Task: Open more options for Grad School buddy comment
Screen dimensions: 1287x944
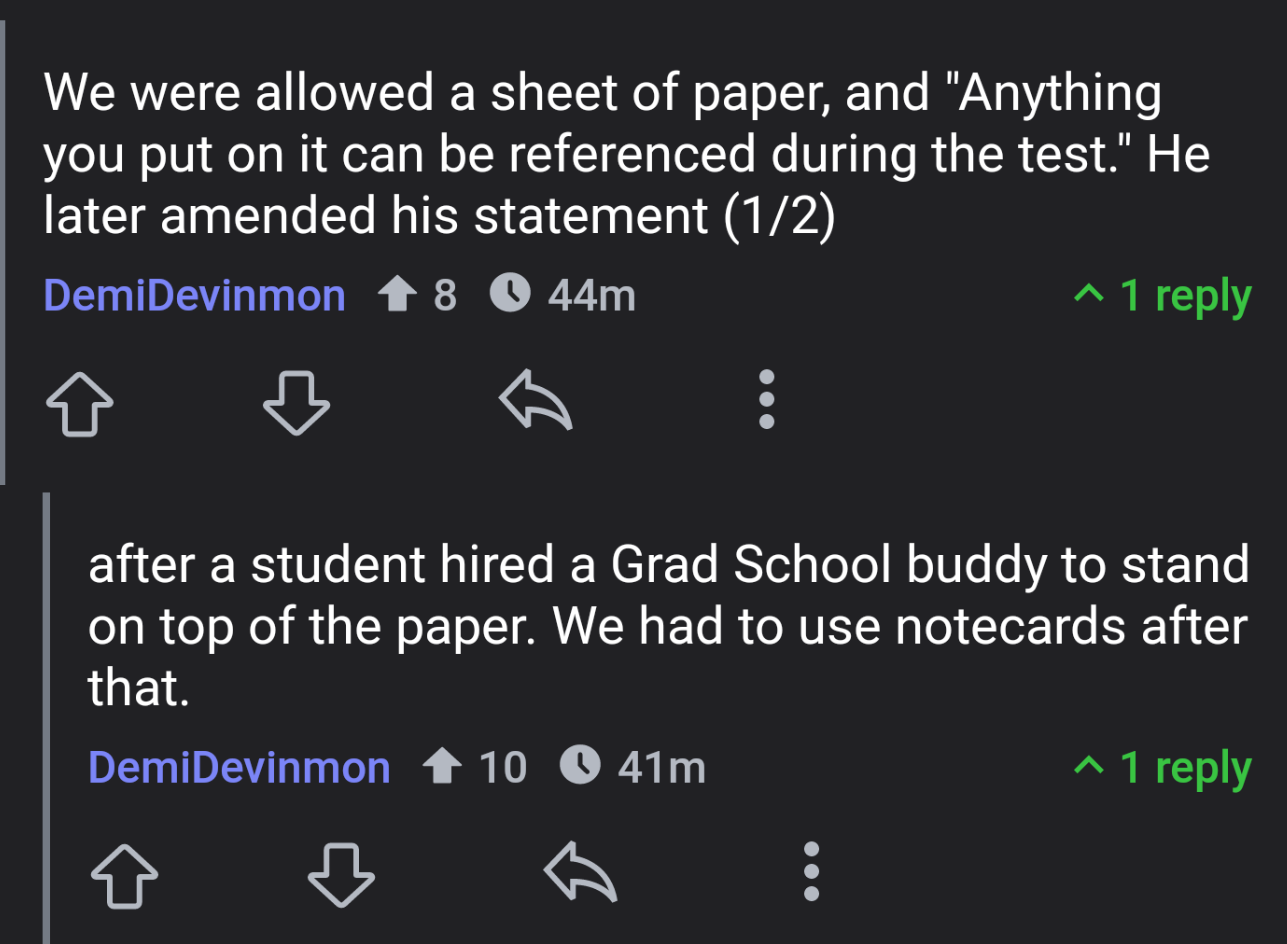Action: pyautogui.click(x=811, y=871)
